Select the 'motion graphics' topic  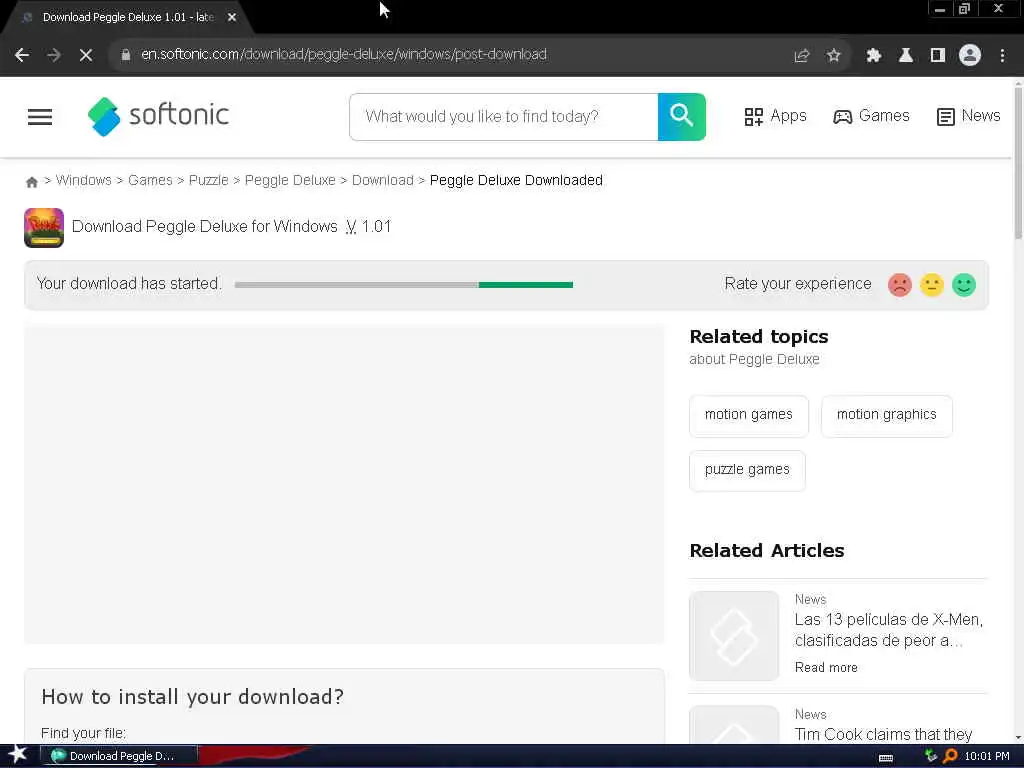click(886, 415)
